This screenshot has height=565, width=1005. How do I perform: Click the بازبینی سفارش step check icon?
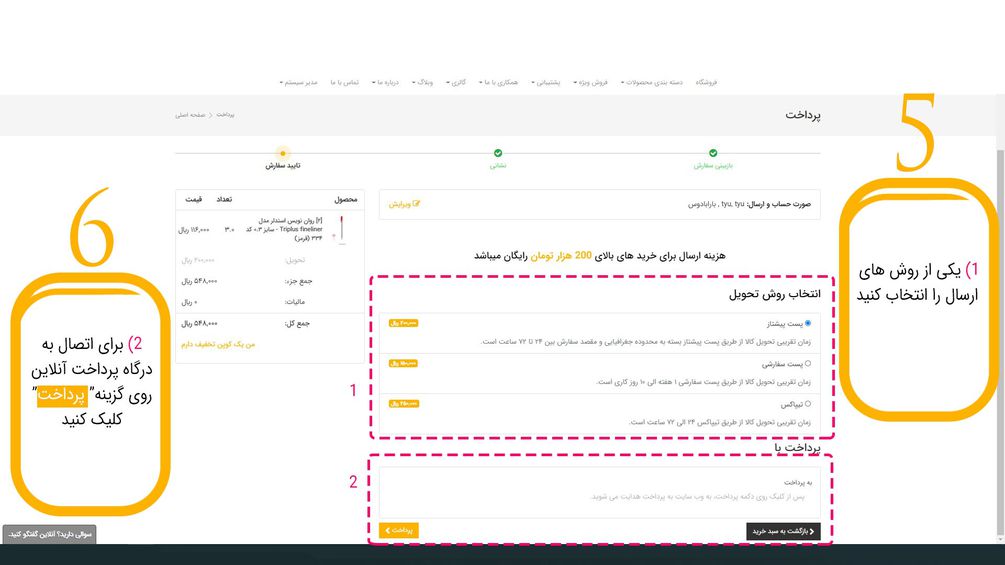click(713, 153)
